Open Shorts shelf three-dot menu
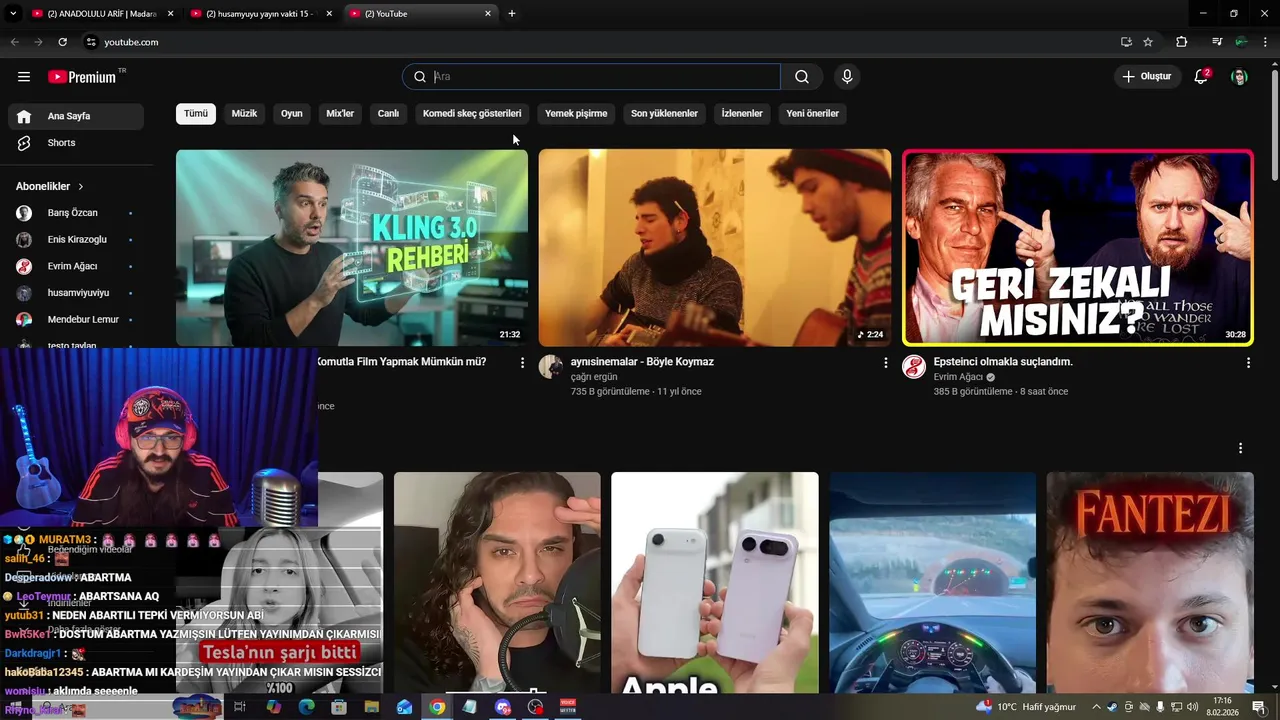The image size is (1280, 720). (1240, 448)
